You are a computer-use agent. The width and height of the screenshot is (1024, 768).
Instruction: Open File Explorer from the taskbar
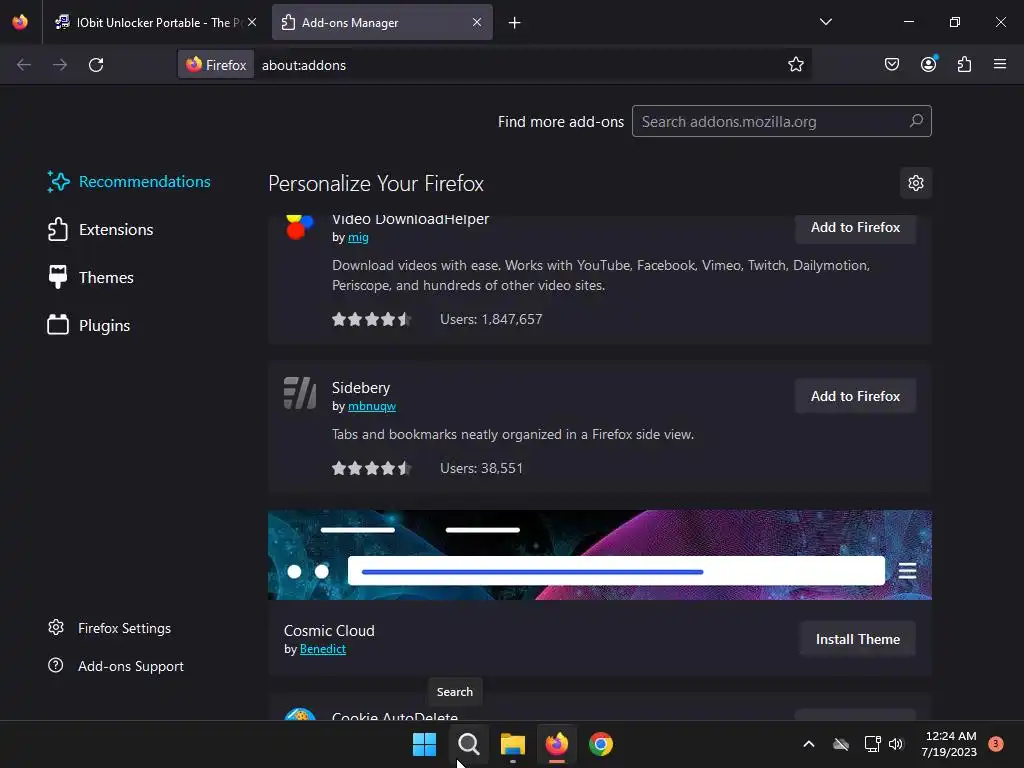click(x=513, y=744)
